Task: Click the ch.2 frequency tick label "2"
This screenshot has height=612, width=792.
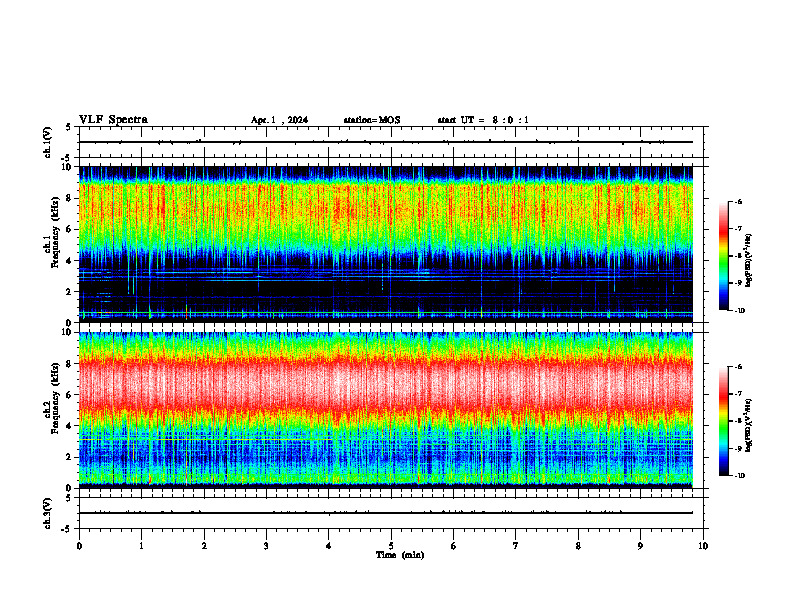Action: 69,457
